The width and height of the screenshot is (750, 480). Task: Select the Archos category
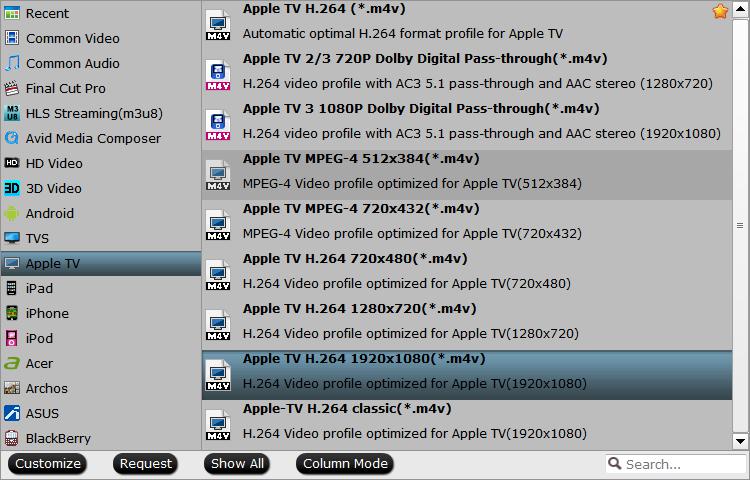coord(101,388)
